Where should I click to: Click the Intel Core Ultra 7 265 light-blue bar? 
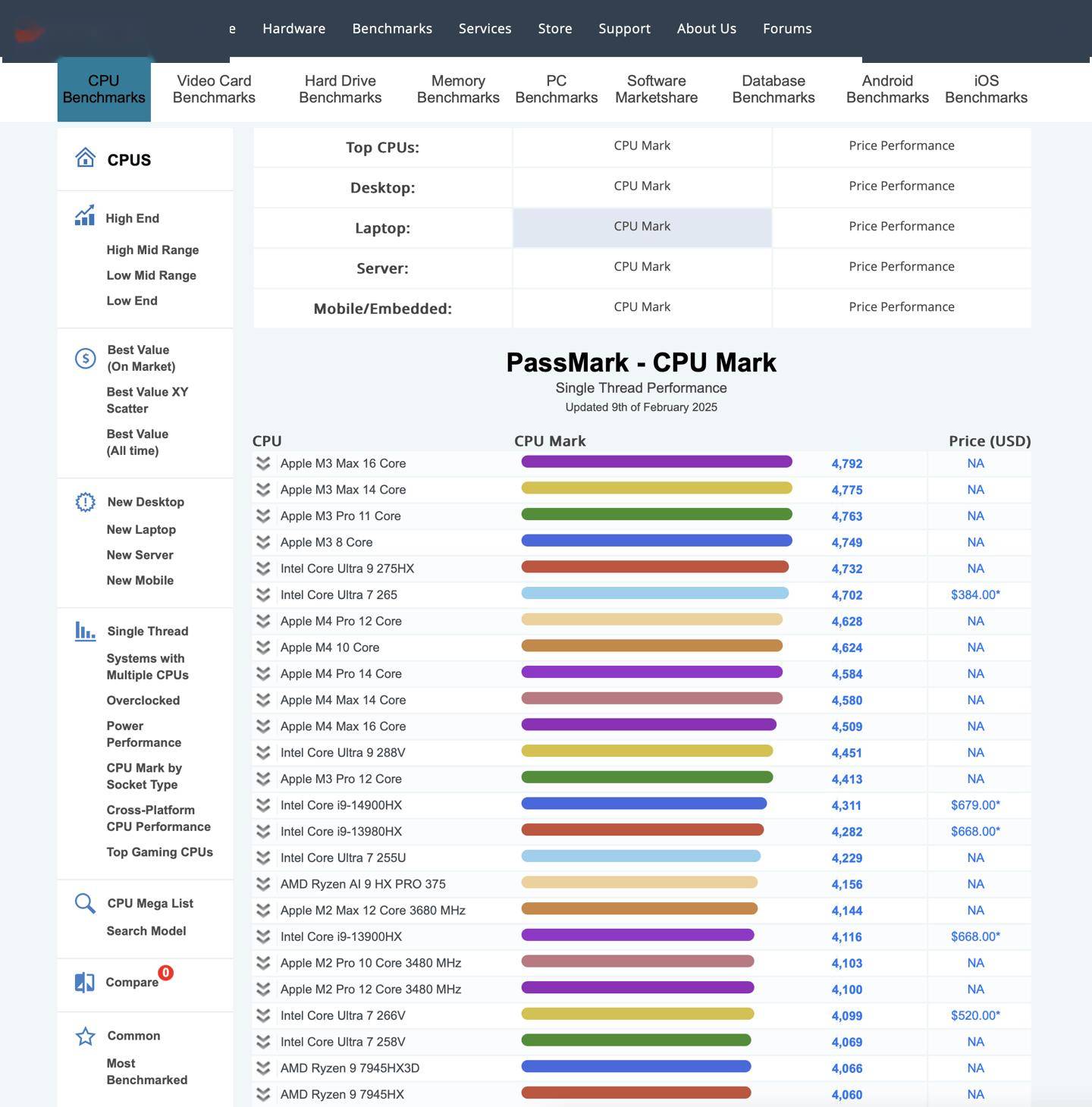click(x=655, y=593)
